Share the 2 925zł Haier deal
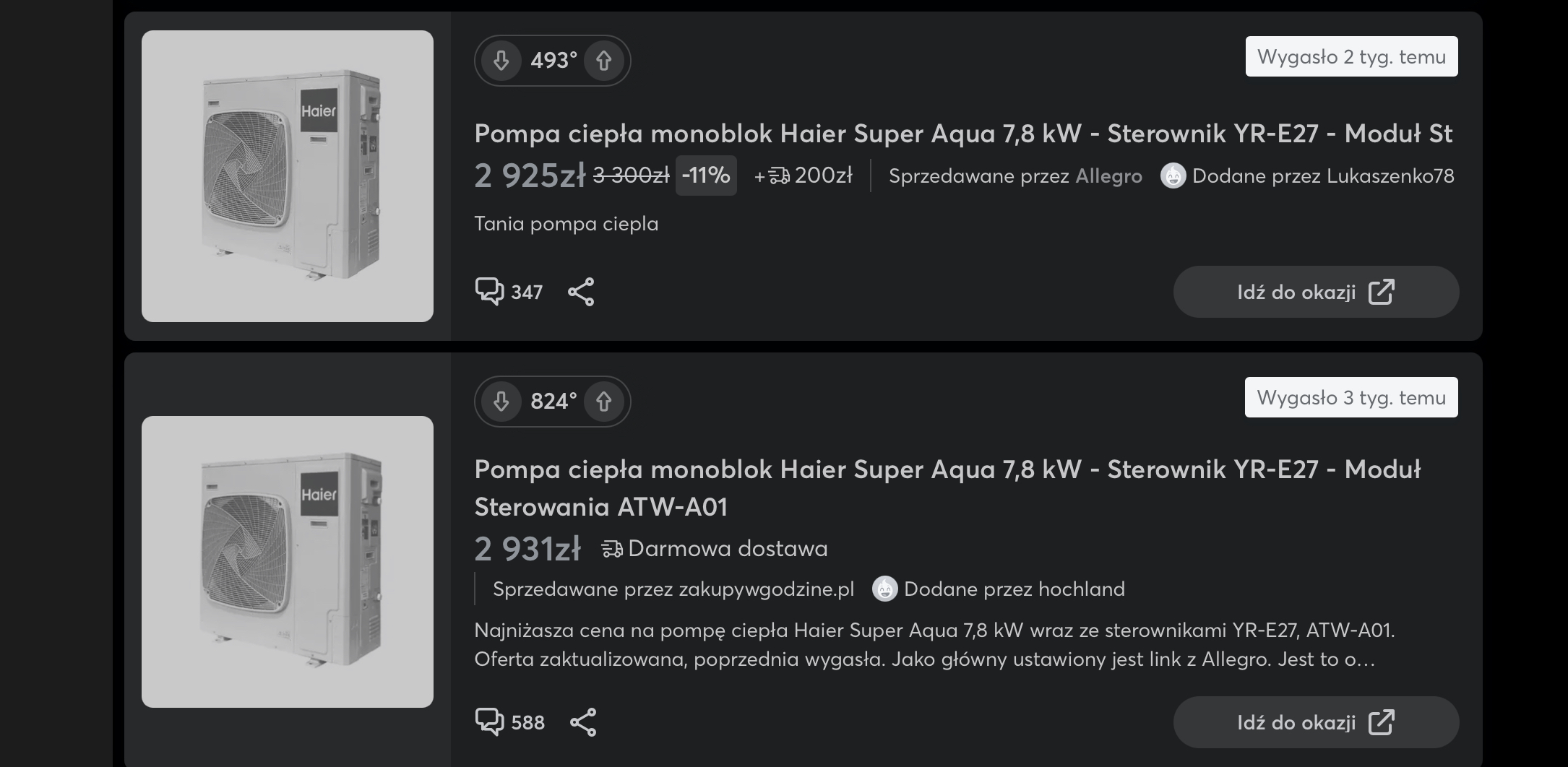1568x767 pixels. [581, 292]
